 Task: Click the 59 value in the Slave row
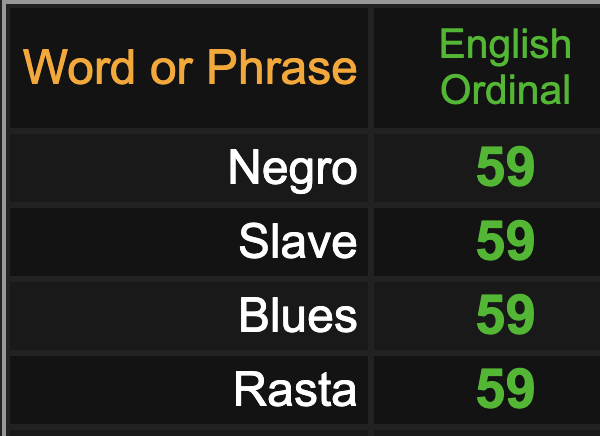[505, 241]
